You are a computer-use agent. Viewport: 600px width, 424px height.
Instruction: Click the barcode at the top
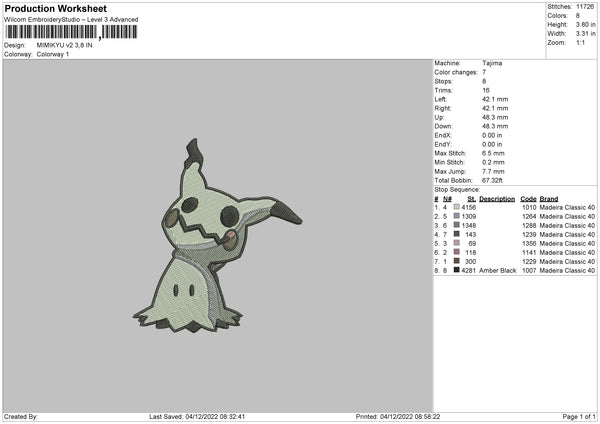71,32
